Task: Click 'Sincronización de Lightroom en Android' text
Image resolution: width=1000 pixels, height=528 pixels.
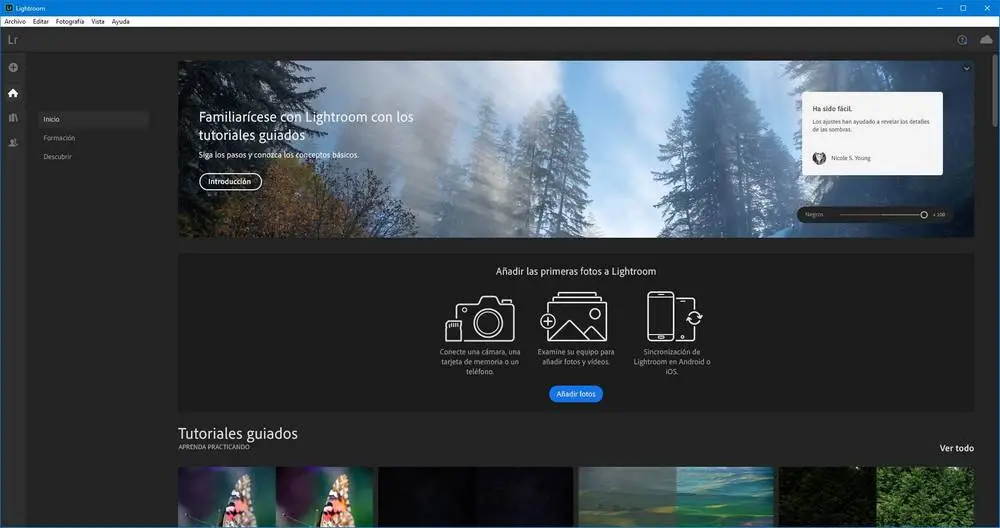Action: (x=672, y=362)
